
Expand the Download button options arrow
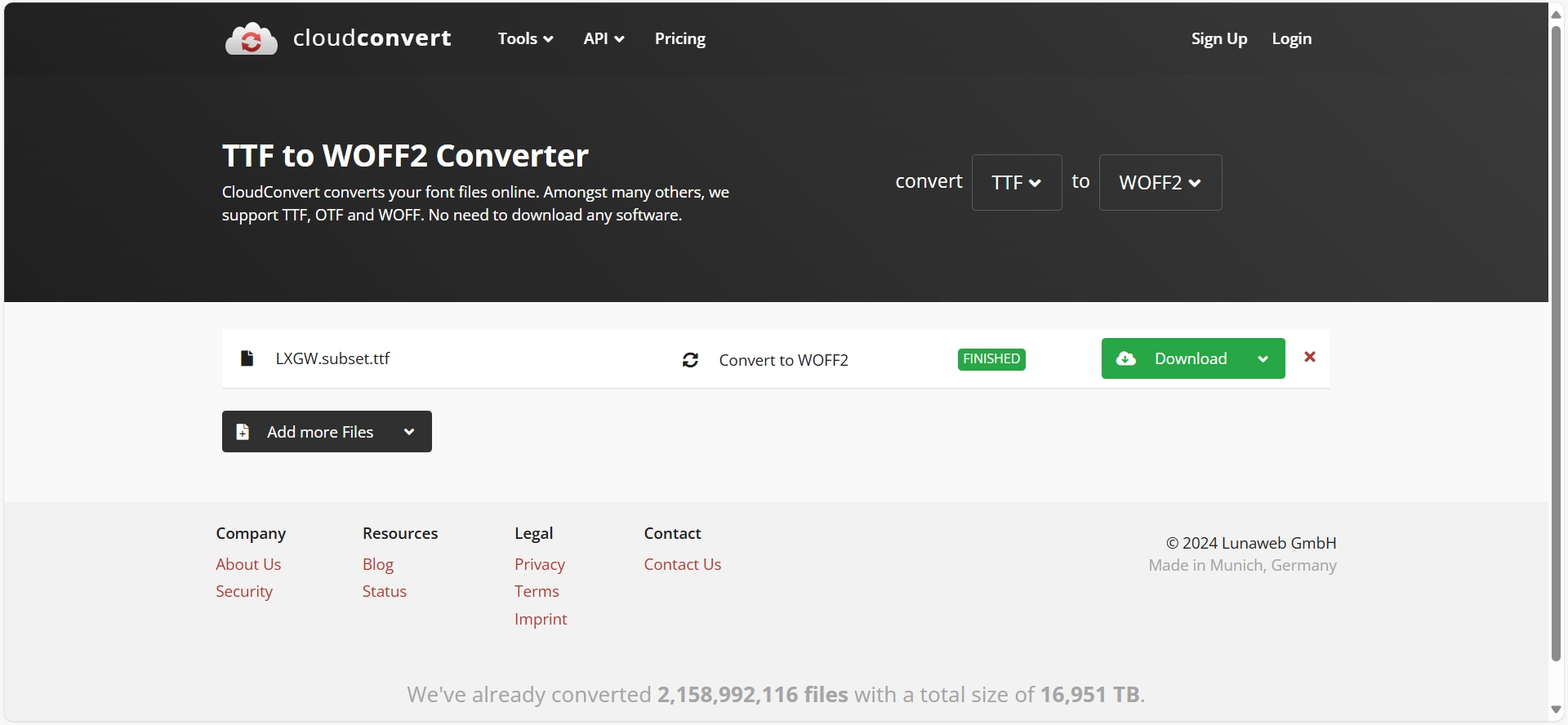(x=1263, y=358)
